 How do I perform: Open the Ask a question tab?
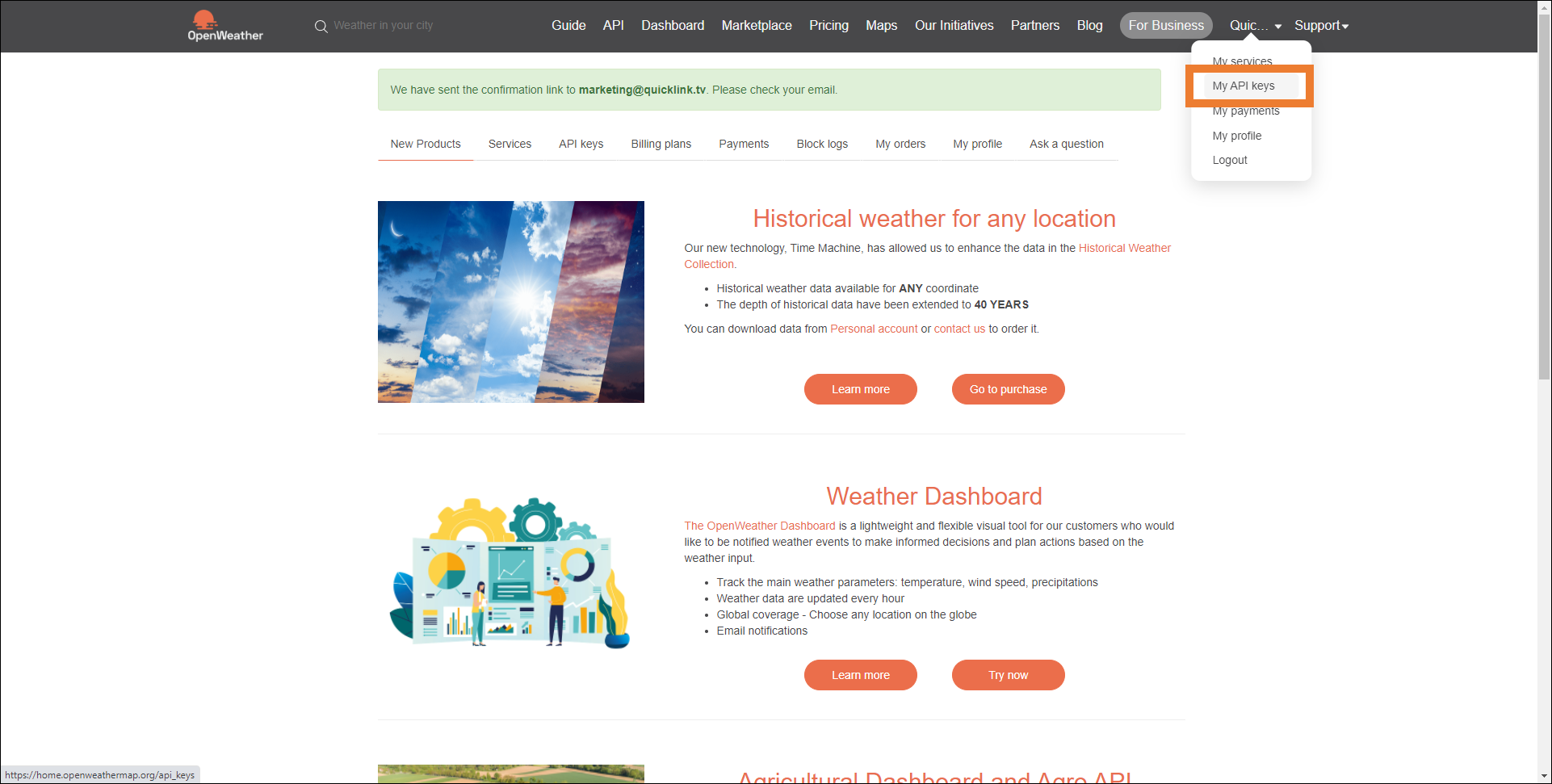1067,144
